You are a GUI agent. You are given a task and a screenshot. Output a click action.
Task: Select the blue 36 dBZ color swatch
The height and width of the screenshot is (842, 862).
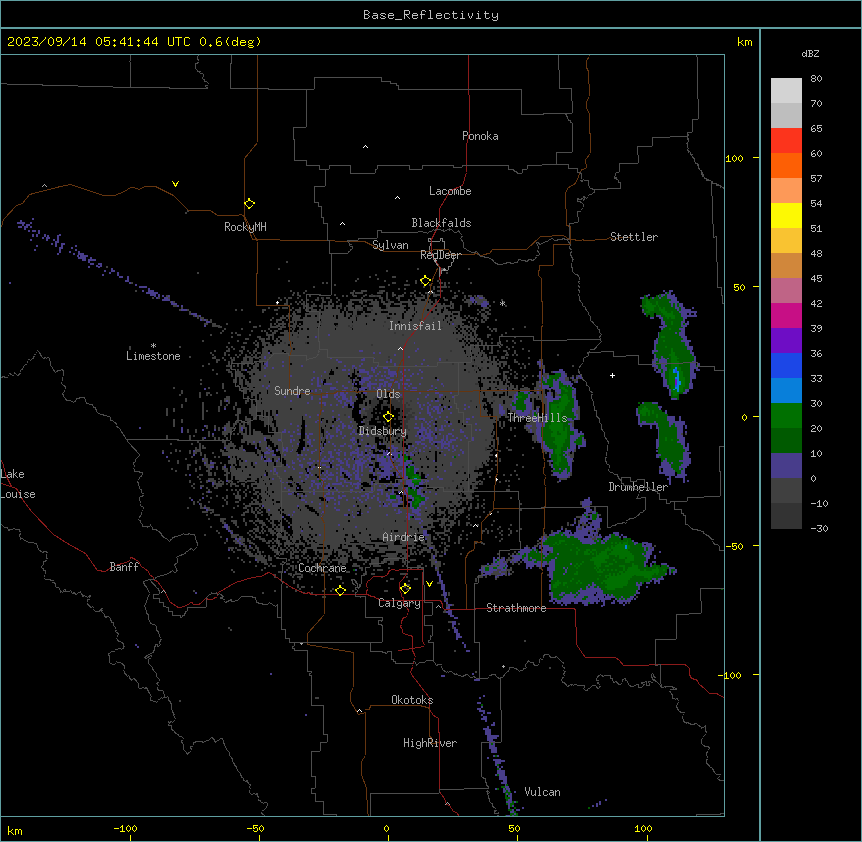tap(786, 365)
